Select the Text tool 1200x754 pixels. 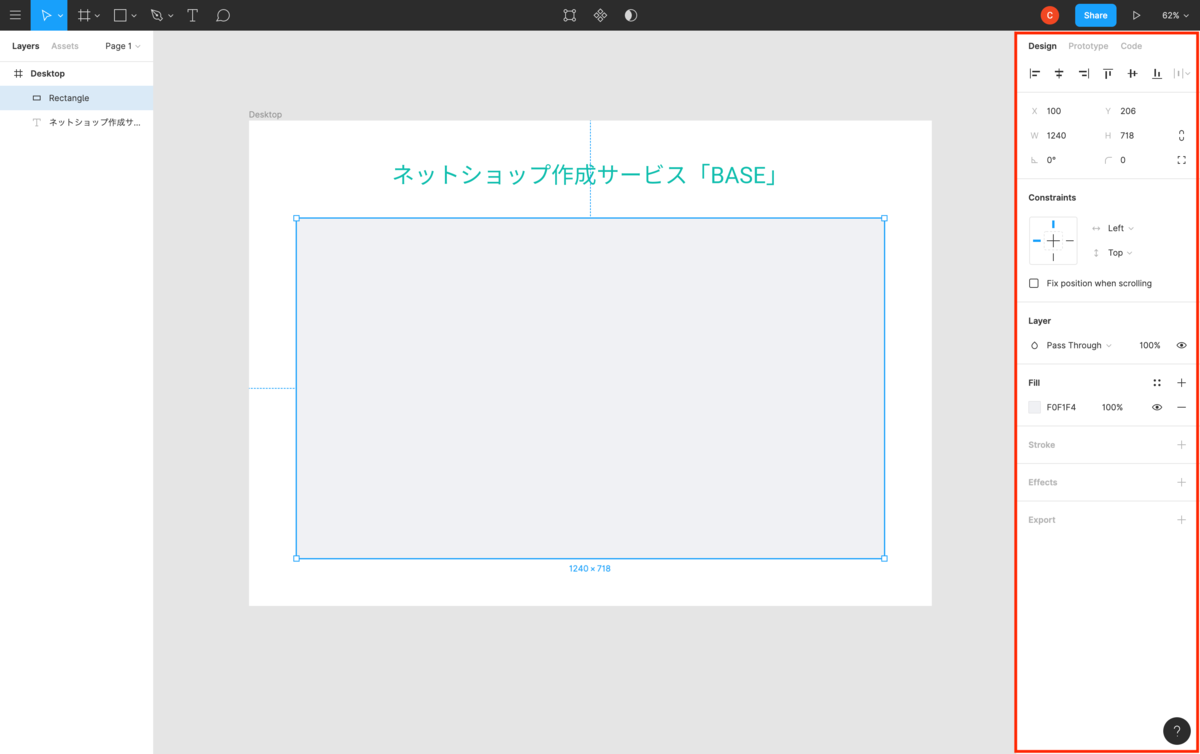coord(192,15)
